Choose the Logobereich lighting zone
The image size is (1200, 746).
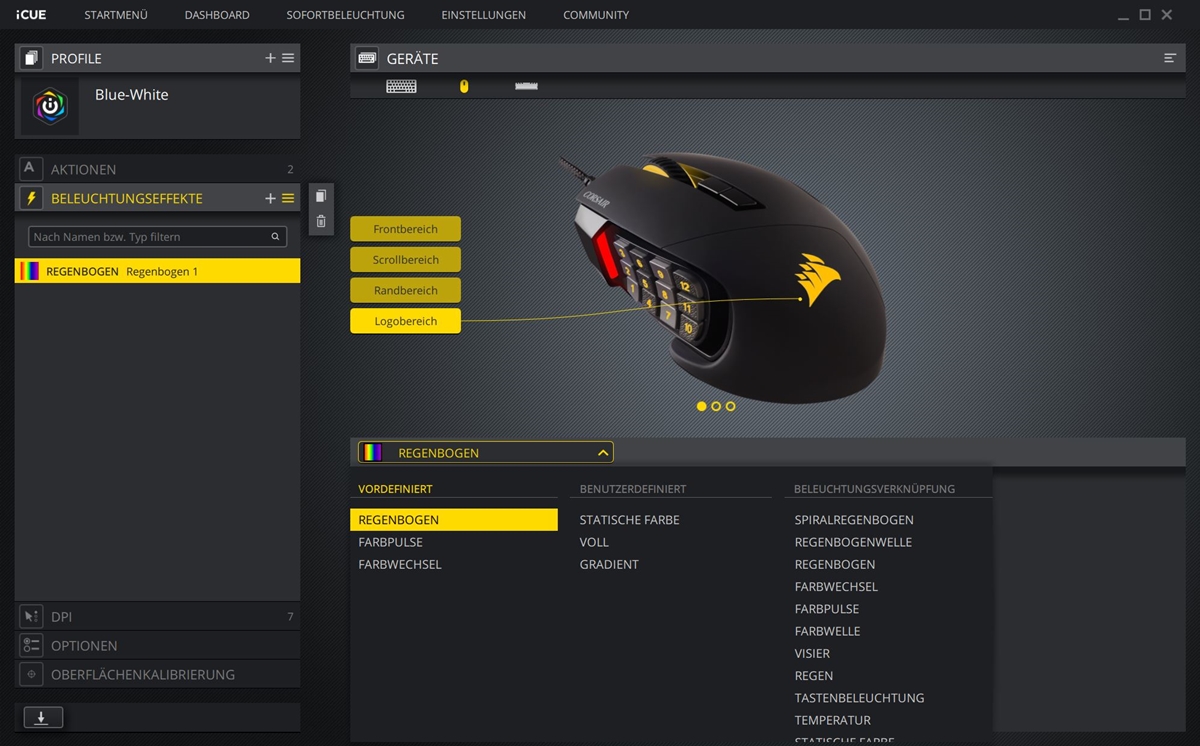tap(405, 321)
